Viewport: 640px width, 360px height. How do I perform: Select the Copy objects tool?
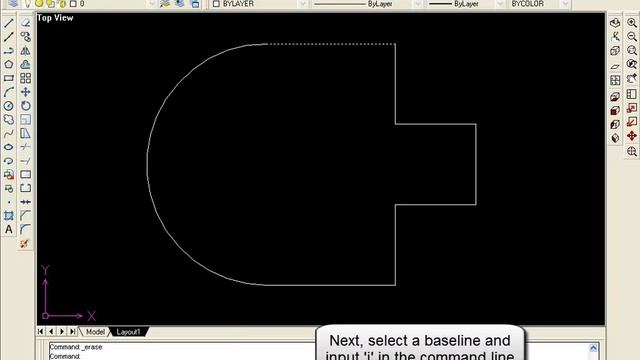25,37
